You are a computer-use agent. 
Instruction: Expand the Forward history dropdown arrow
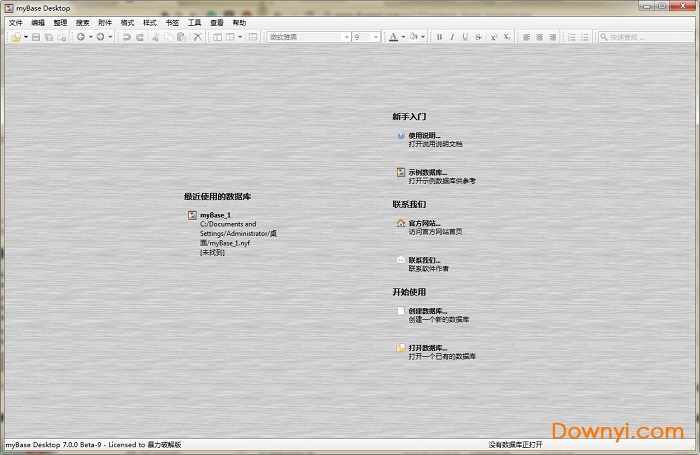pos(110,37)
